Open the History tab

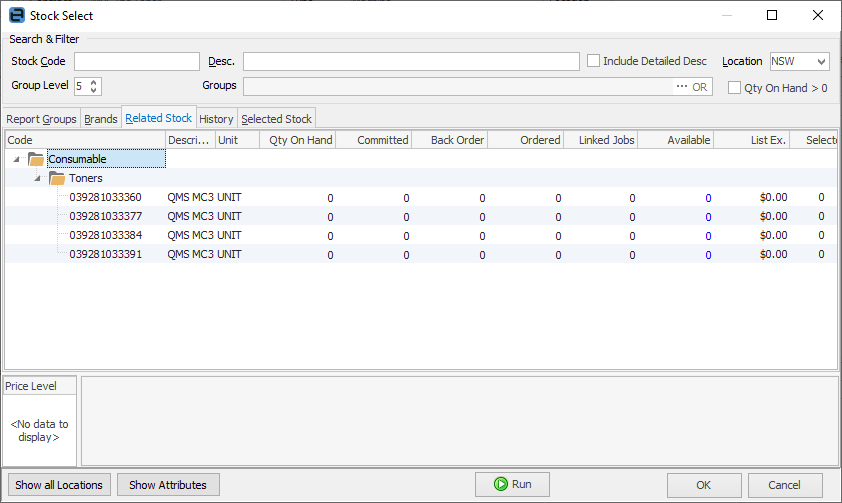tap(216, 119)
